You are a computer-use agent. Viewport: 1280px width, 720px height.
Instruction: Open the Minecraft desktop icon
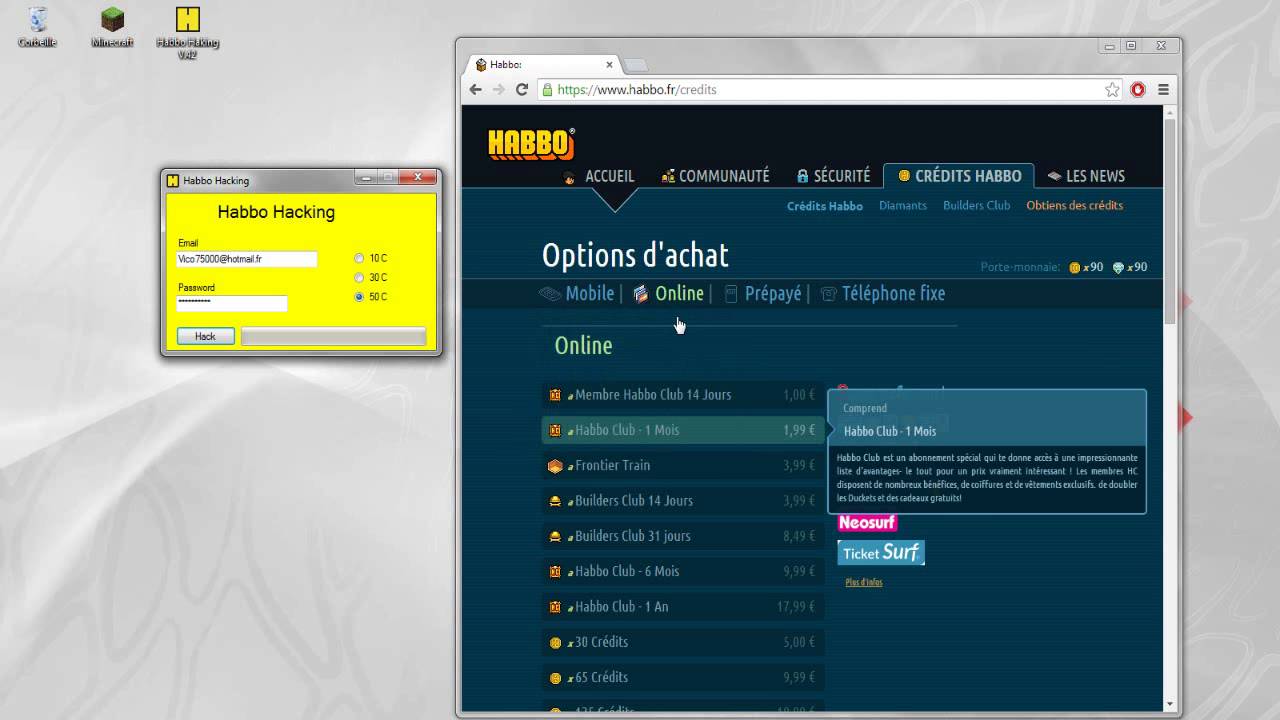click(112, 27)
